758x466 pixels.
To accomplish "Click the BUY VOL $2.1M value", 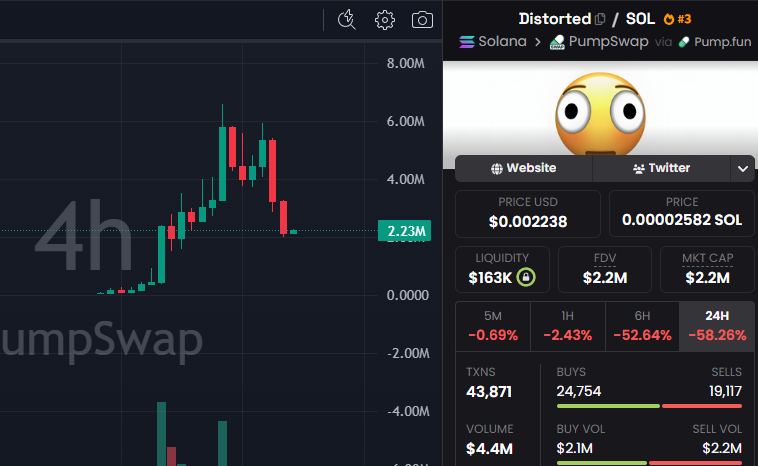I will tap(574, 448).
